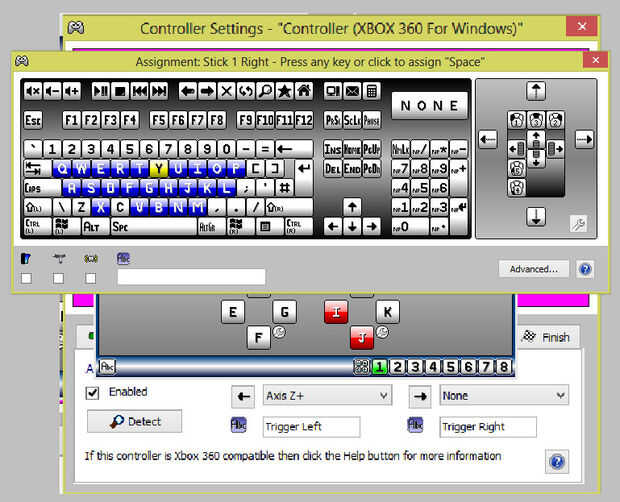Assign left mouse button click icon
Image resolution: width=620 pixels, height=502 pixels.
pyautogui.click(x=517, y=120)
